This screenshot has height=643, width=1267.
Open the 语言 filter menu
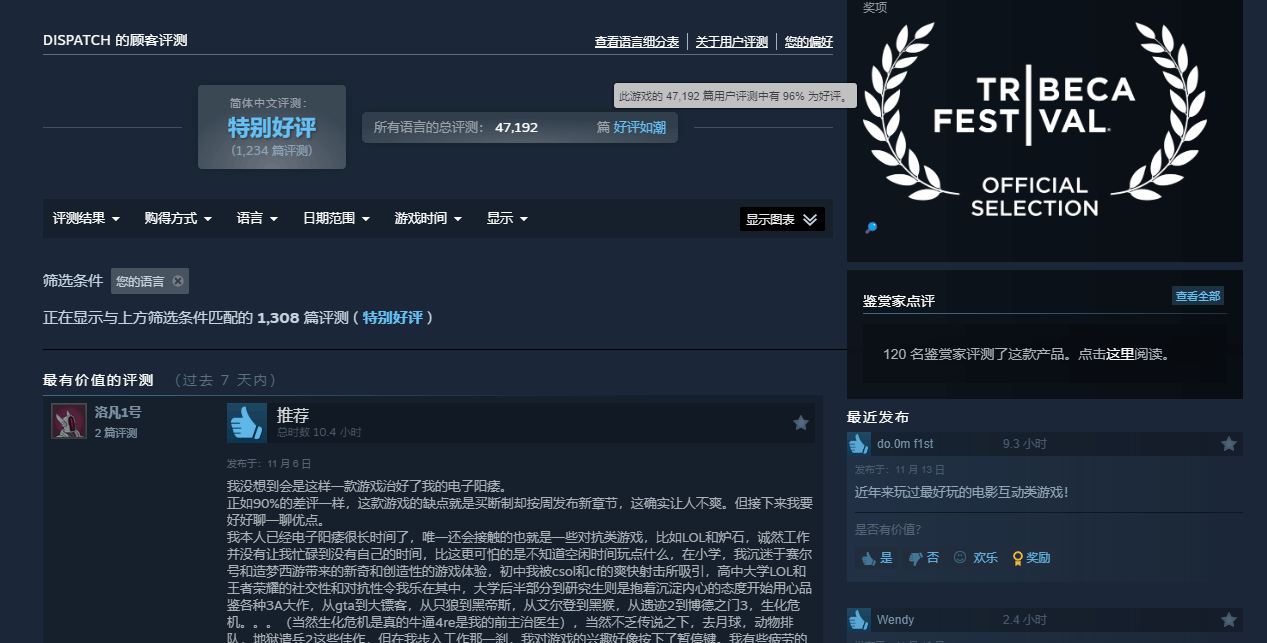257,218
